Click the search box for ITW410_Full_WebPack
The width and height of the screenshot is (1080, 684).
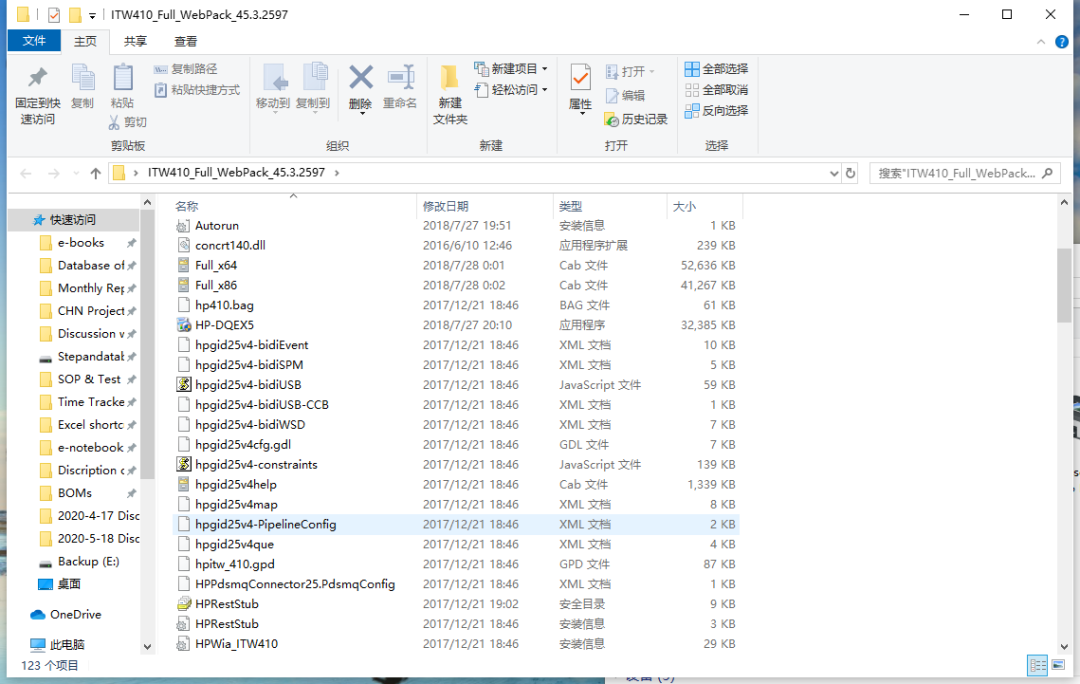tap(964, 173)
